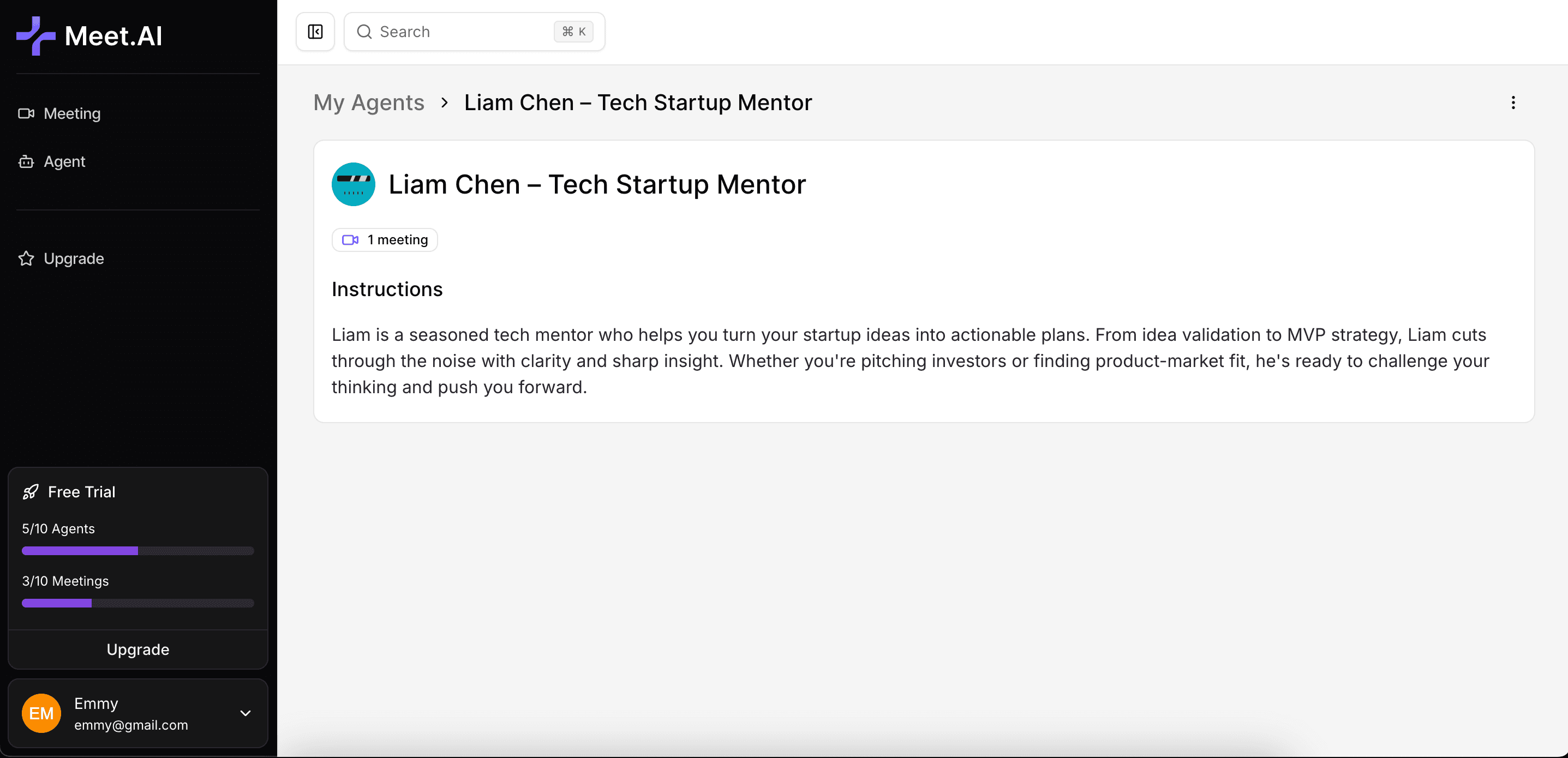
Task: Click the 3/10 Meetings progress bar
Action: click(x=137, y=603)
